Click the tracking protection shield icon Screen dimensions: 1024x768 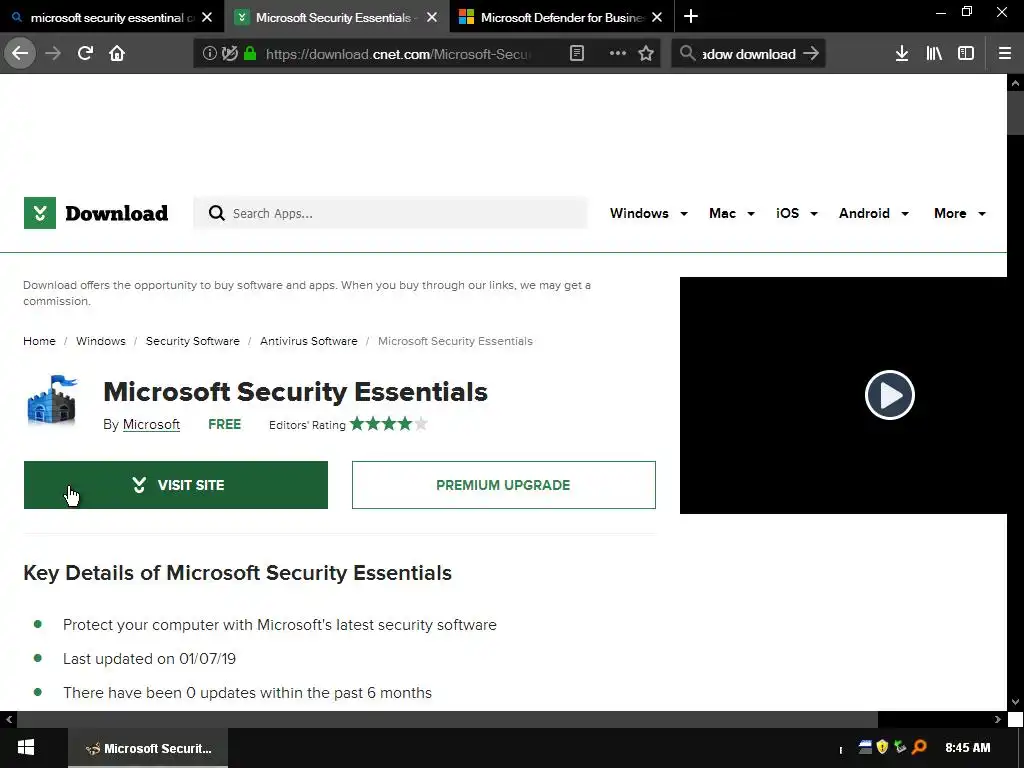[229, 54]
